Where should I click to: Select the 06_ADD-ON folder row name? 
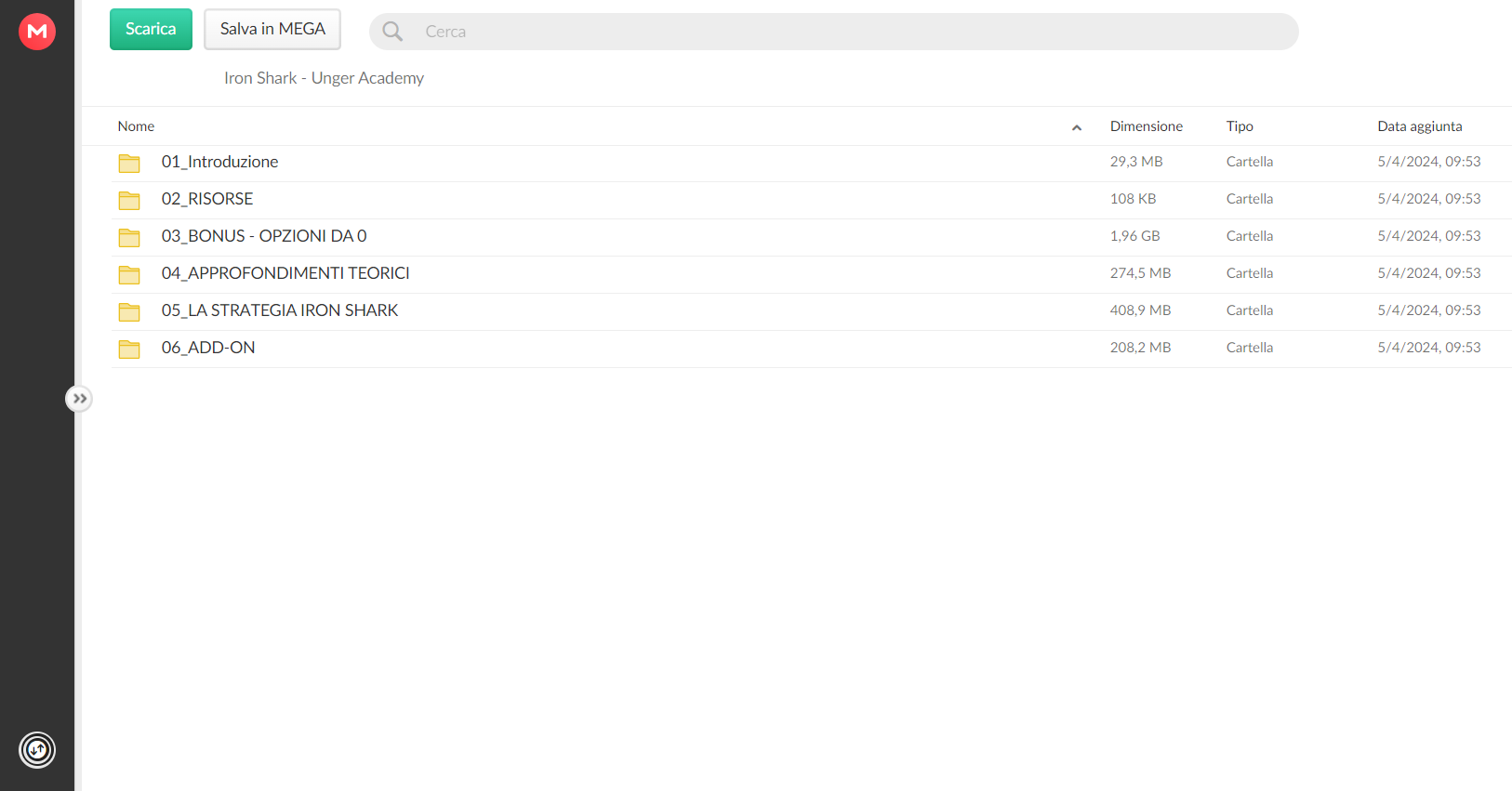click(208, 348)
